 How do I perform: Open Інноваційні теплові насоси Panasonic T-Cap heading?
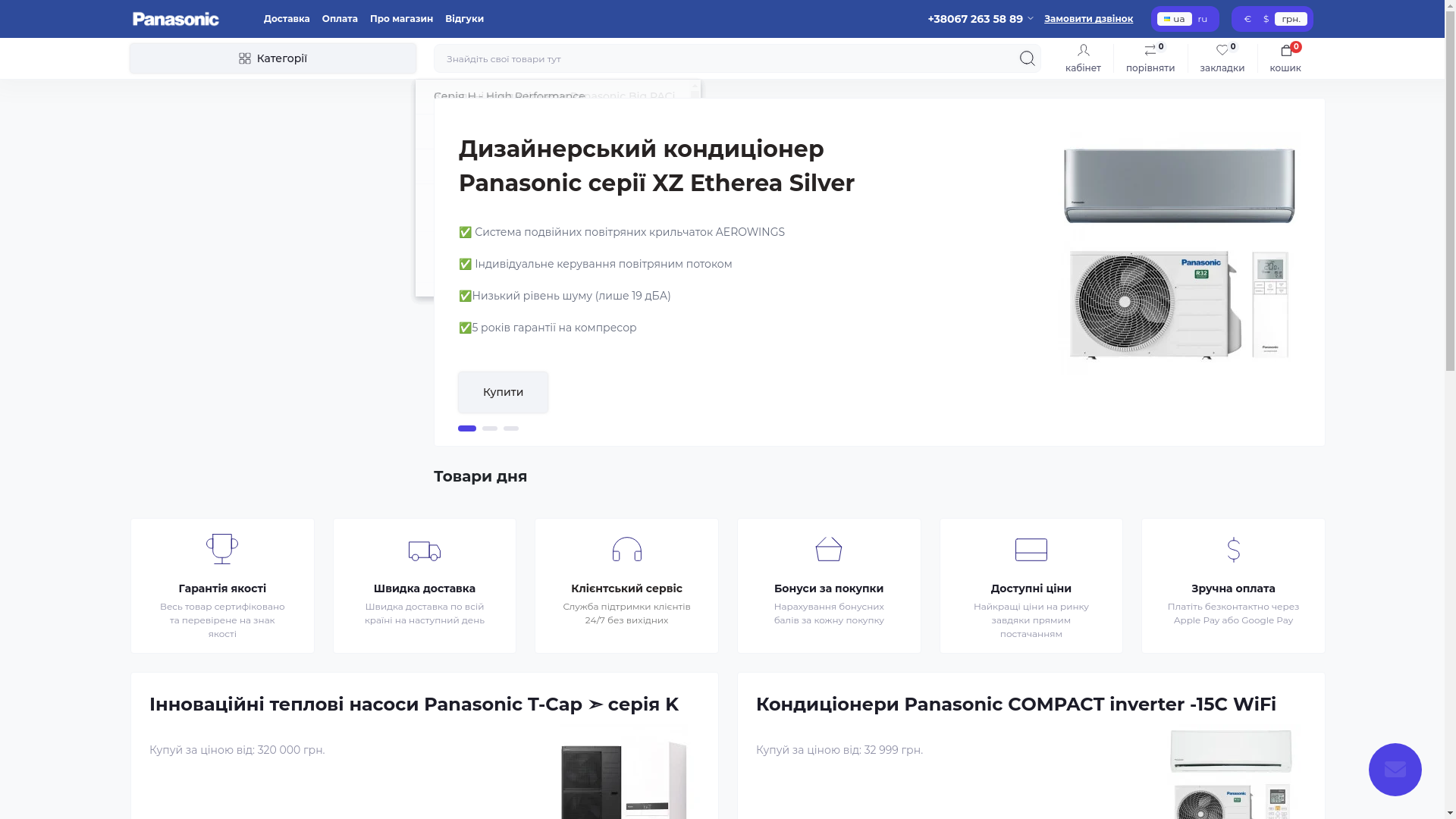coord(414,704)
